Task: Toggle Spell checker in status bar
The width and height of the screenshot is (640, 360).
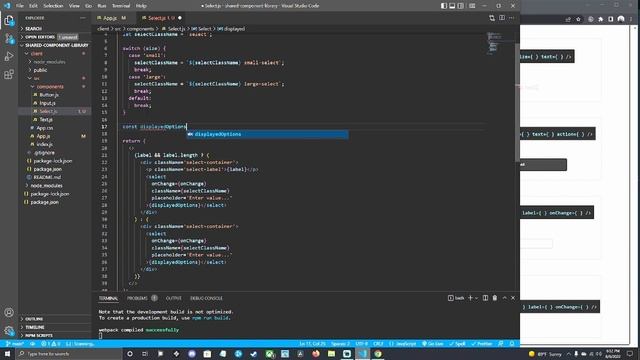Action: pos(458,344)
